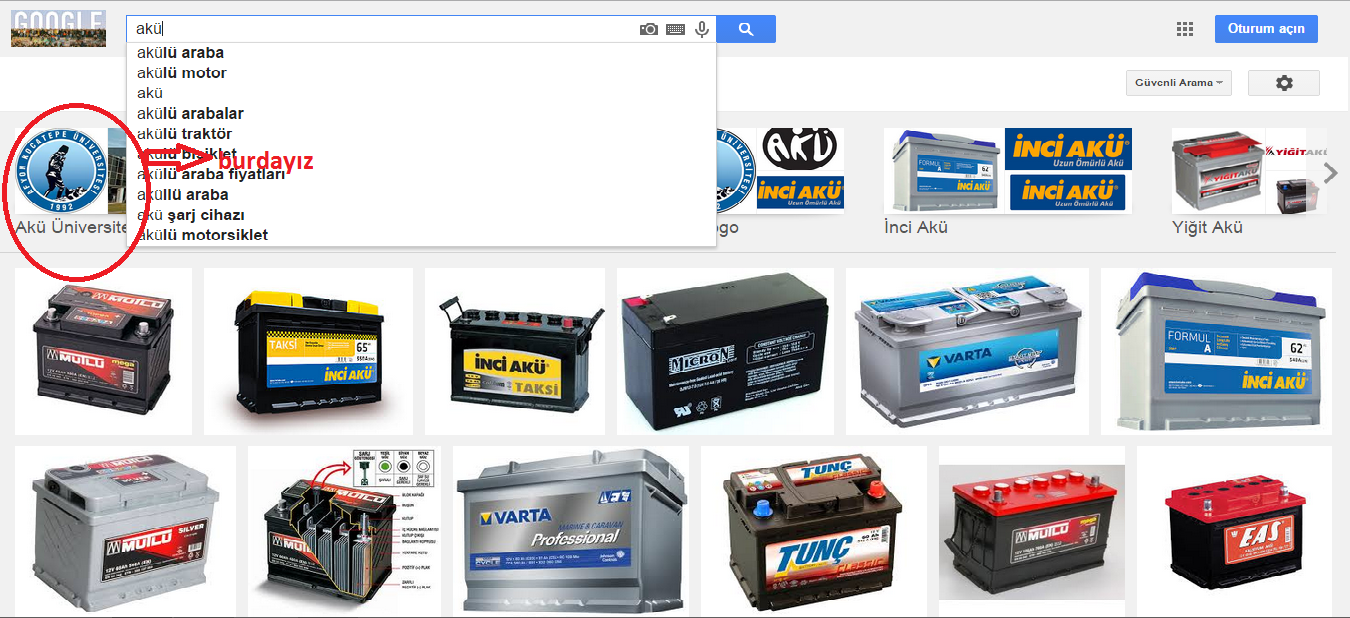The width and height of the screenshot is (1350, 618).
Task: Open the Yiğit Akü category label
Action: pyautogui.click(x=1207, y=227)
